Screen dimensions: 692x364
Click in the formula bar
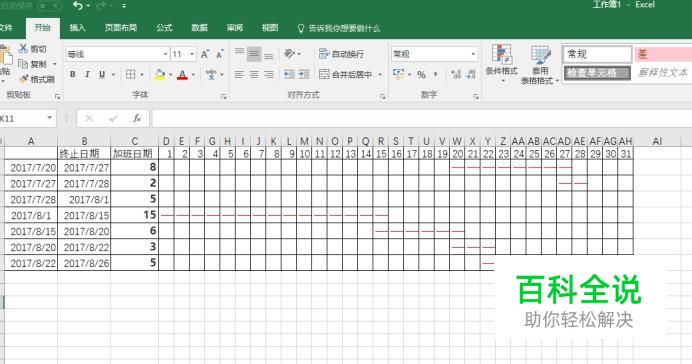coord(422,118)
